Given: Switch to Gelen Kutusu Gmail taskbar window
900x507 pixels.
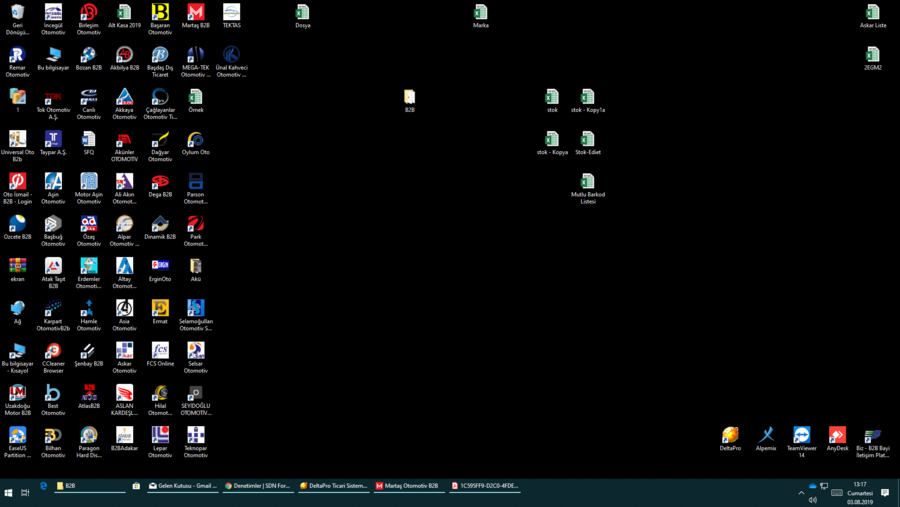Looking at the screenshot, I should (x=182, y=486).
